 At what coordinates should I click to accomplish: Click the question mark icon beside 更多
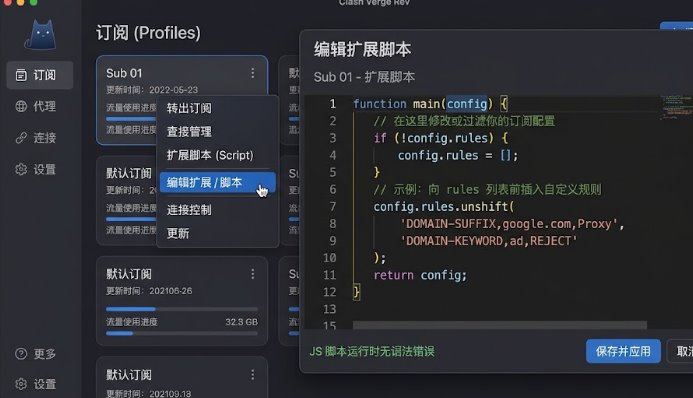tap(21, 353)
